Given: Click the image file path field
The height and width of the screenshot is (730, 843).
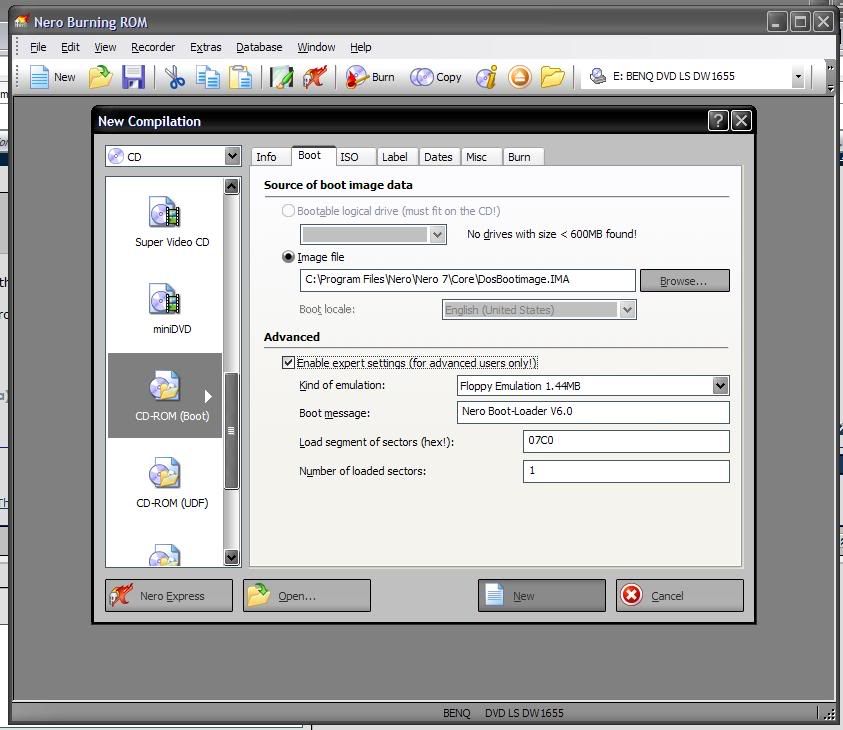Looking at the screenshot, I should click(467, 280).
